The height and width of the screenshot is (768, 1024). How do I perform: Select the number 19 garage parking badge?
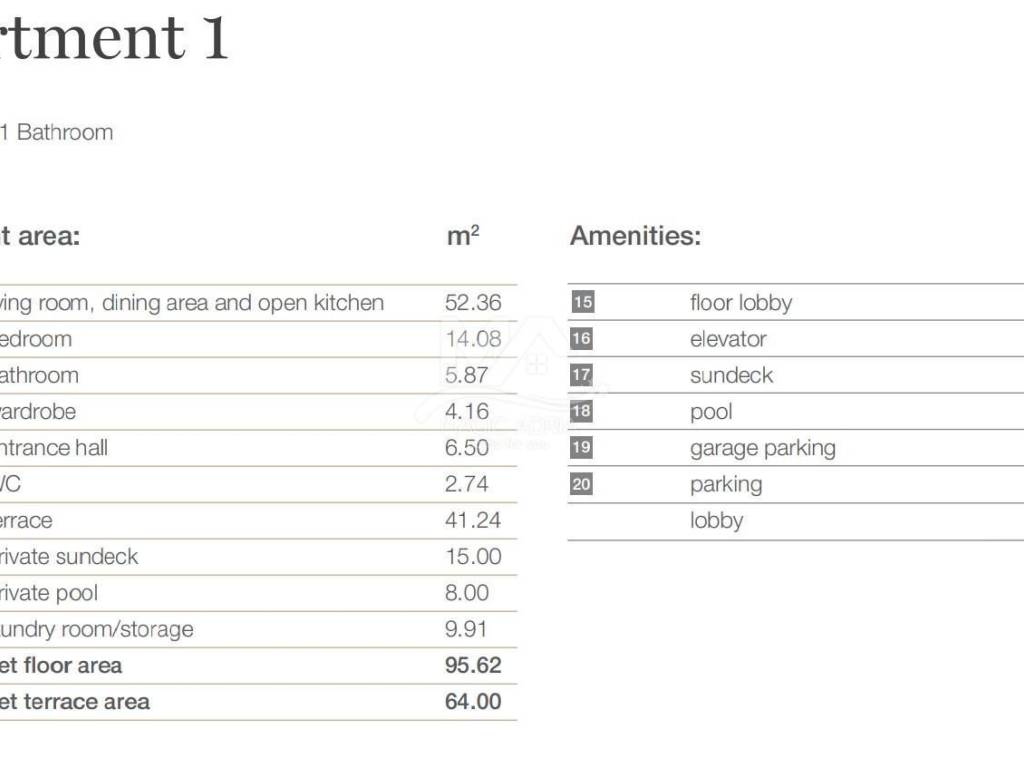pos(581,447)
